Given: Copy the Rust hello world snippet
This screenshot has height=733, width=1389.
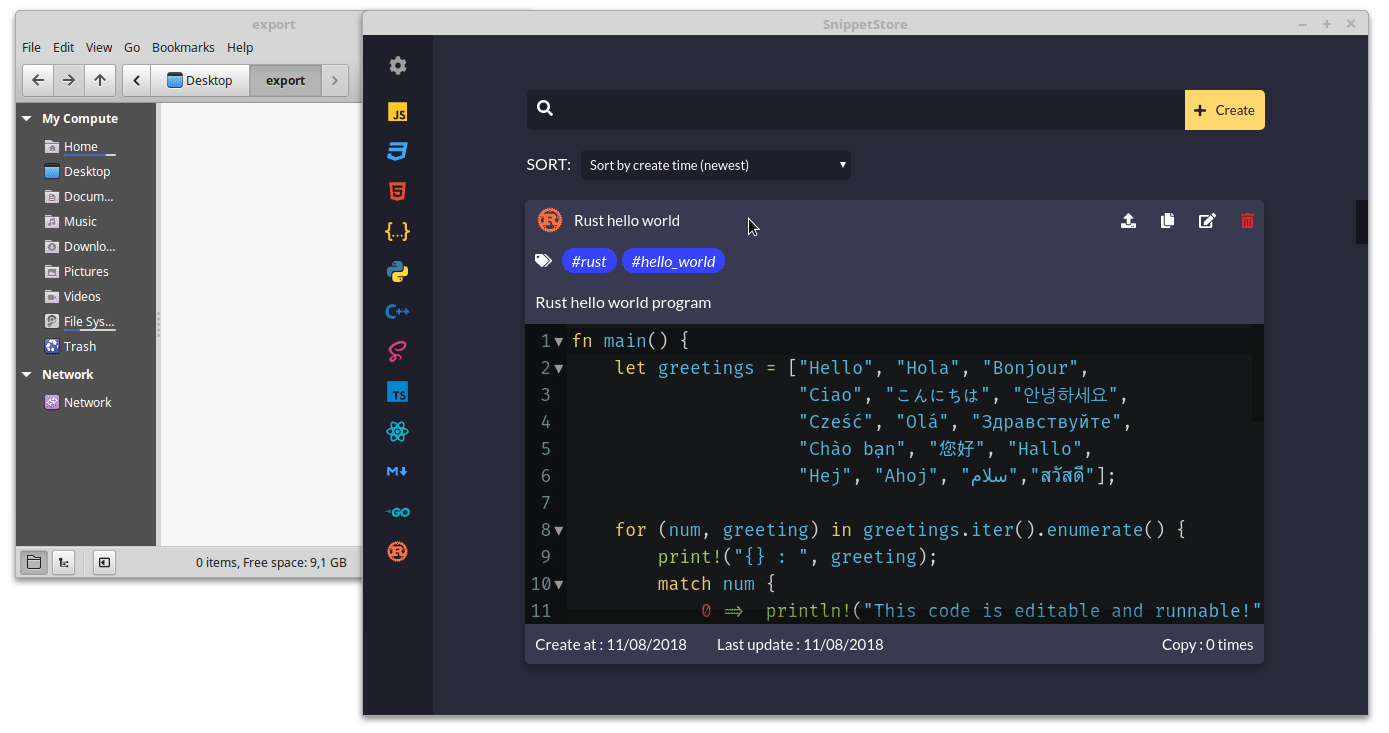Looking at the screenshot, I should [1167, 221].
